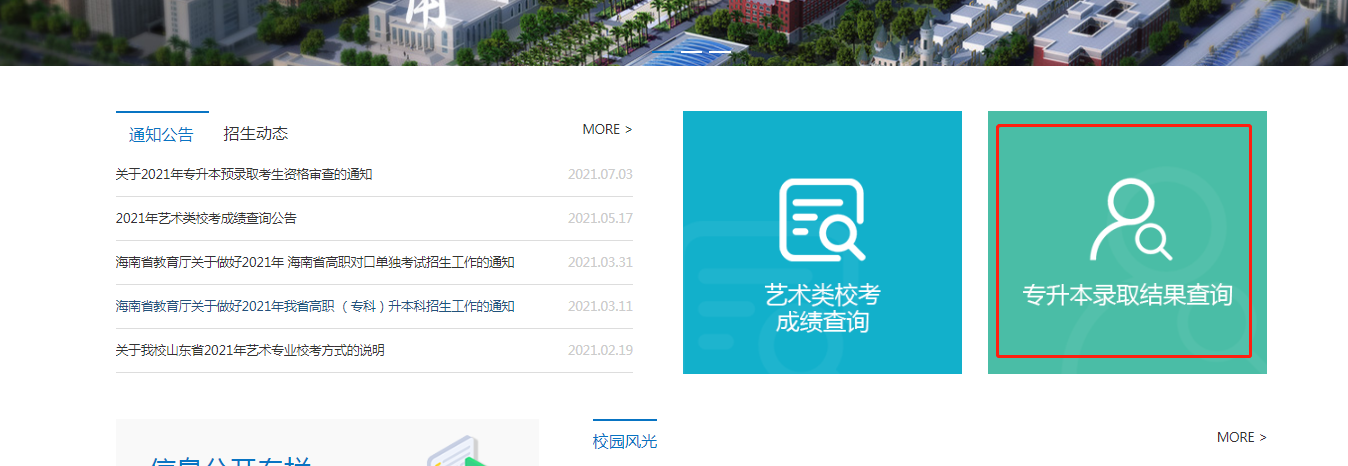Click the art exam score search icon
Screen dimensions: 1348x466
821,220
